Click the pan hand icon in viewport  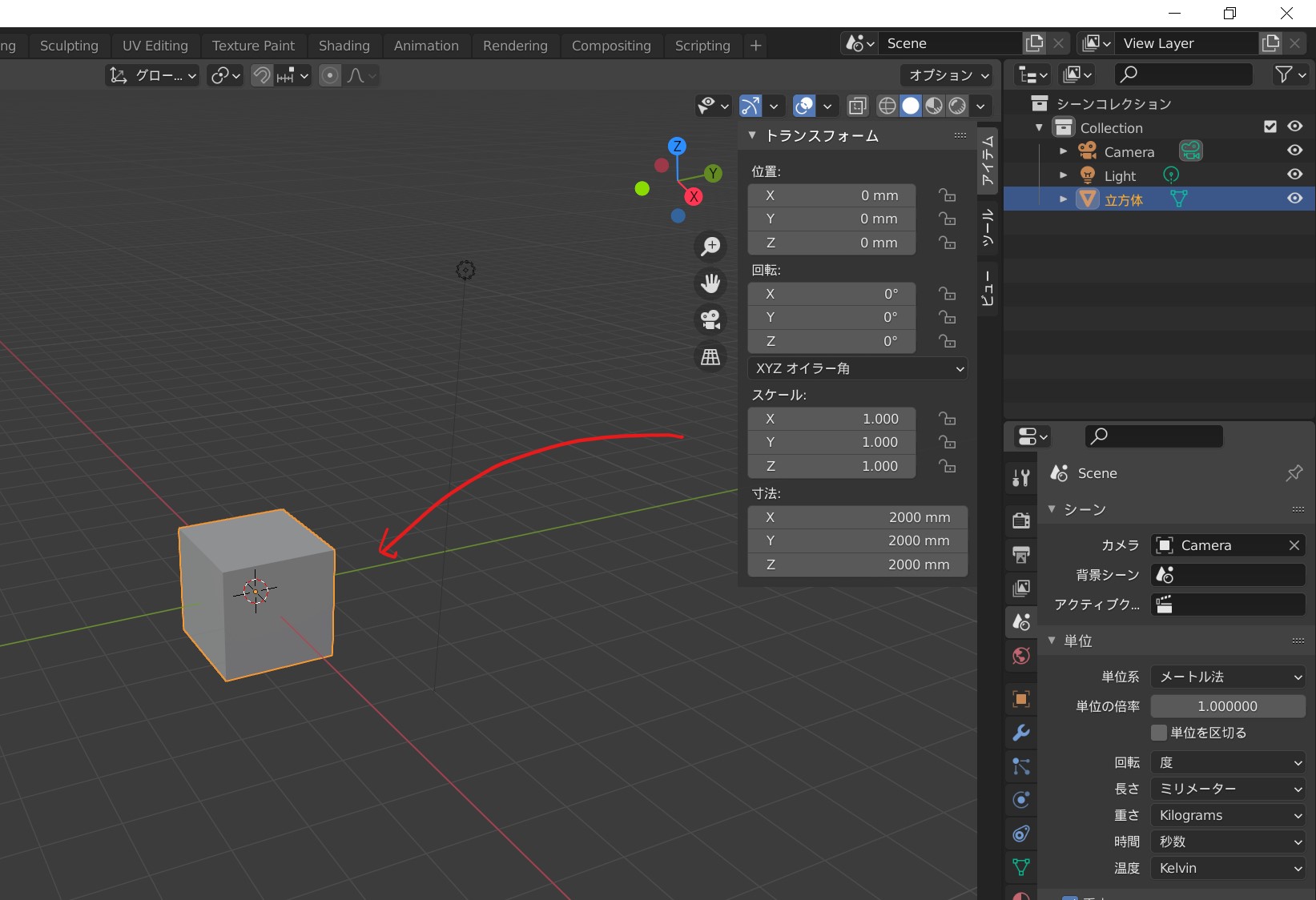[710, 283]
